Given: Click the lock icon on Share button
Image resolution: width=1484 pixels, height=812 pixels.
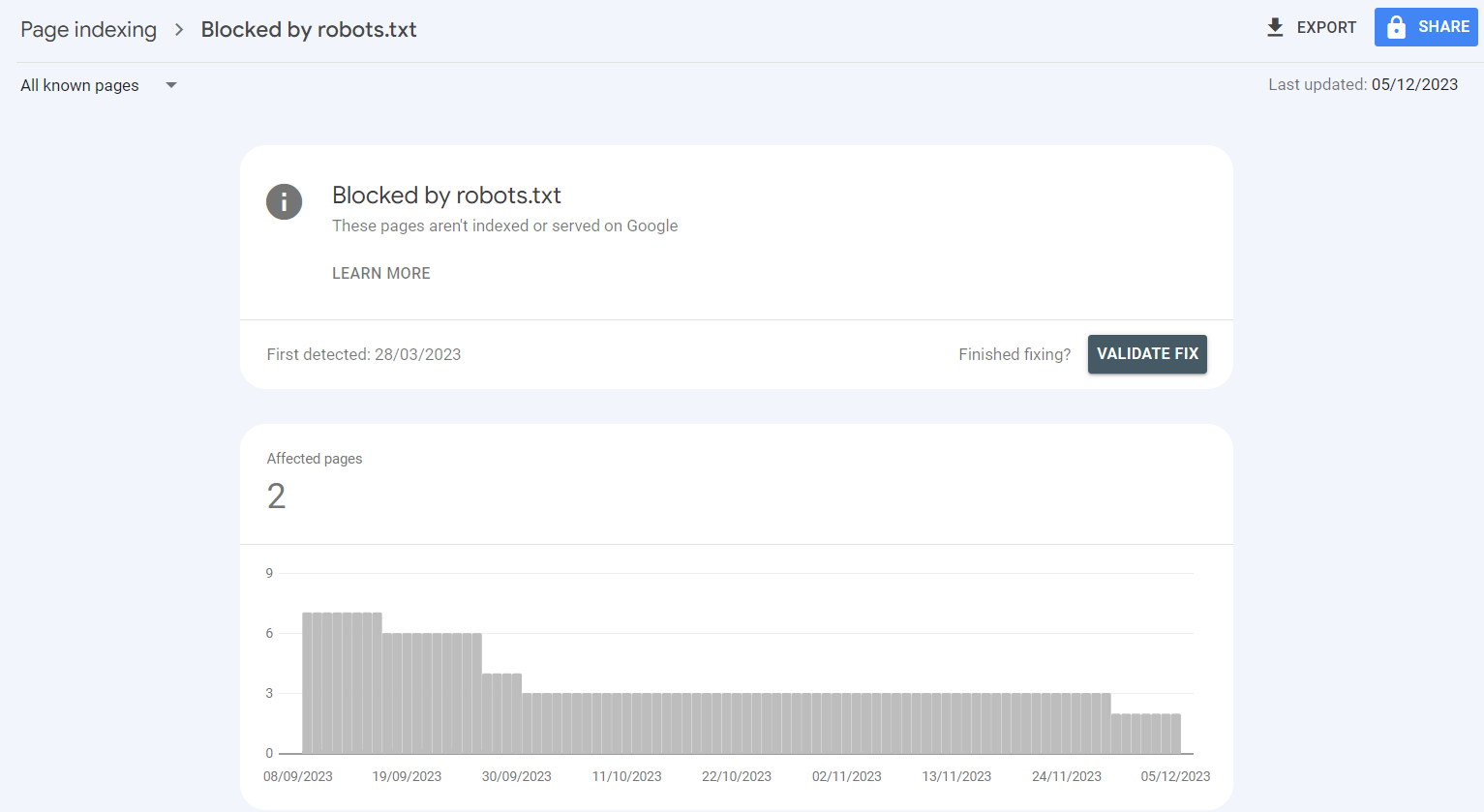Looking at the screenshot, I should tap(1396, 27).
